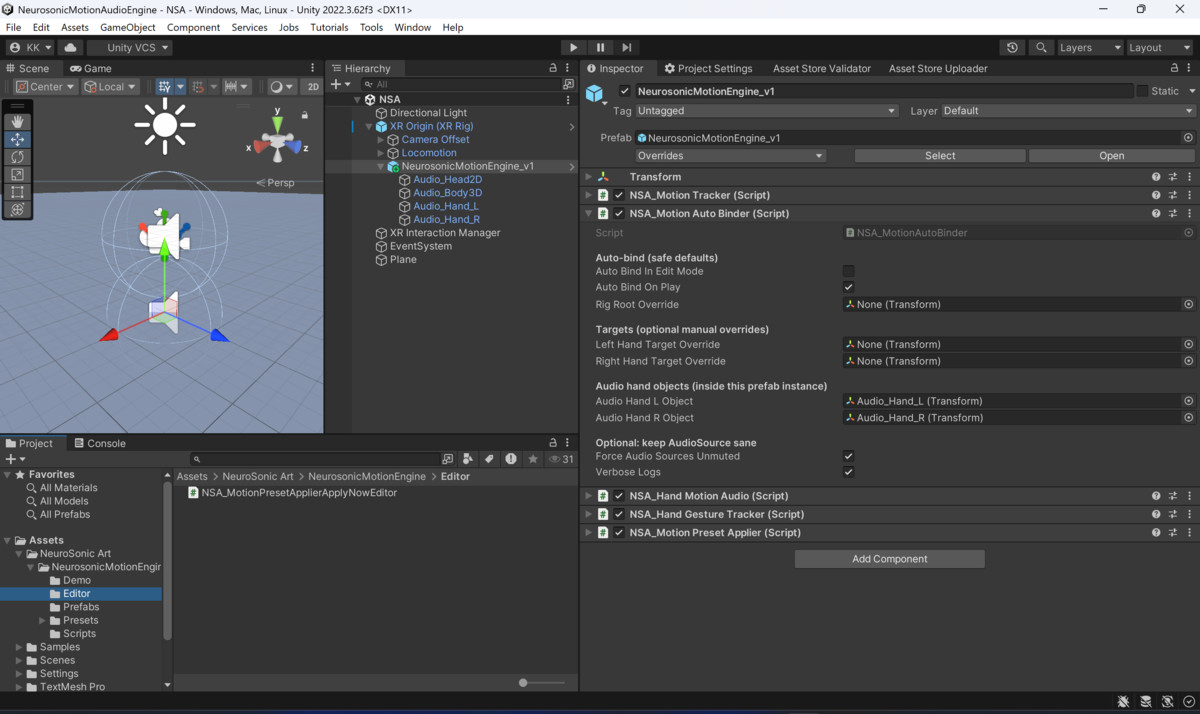Select the Hand pan tool
The width and height of the screenshot is (1200, 714).
coord(16,121)
